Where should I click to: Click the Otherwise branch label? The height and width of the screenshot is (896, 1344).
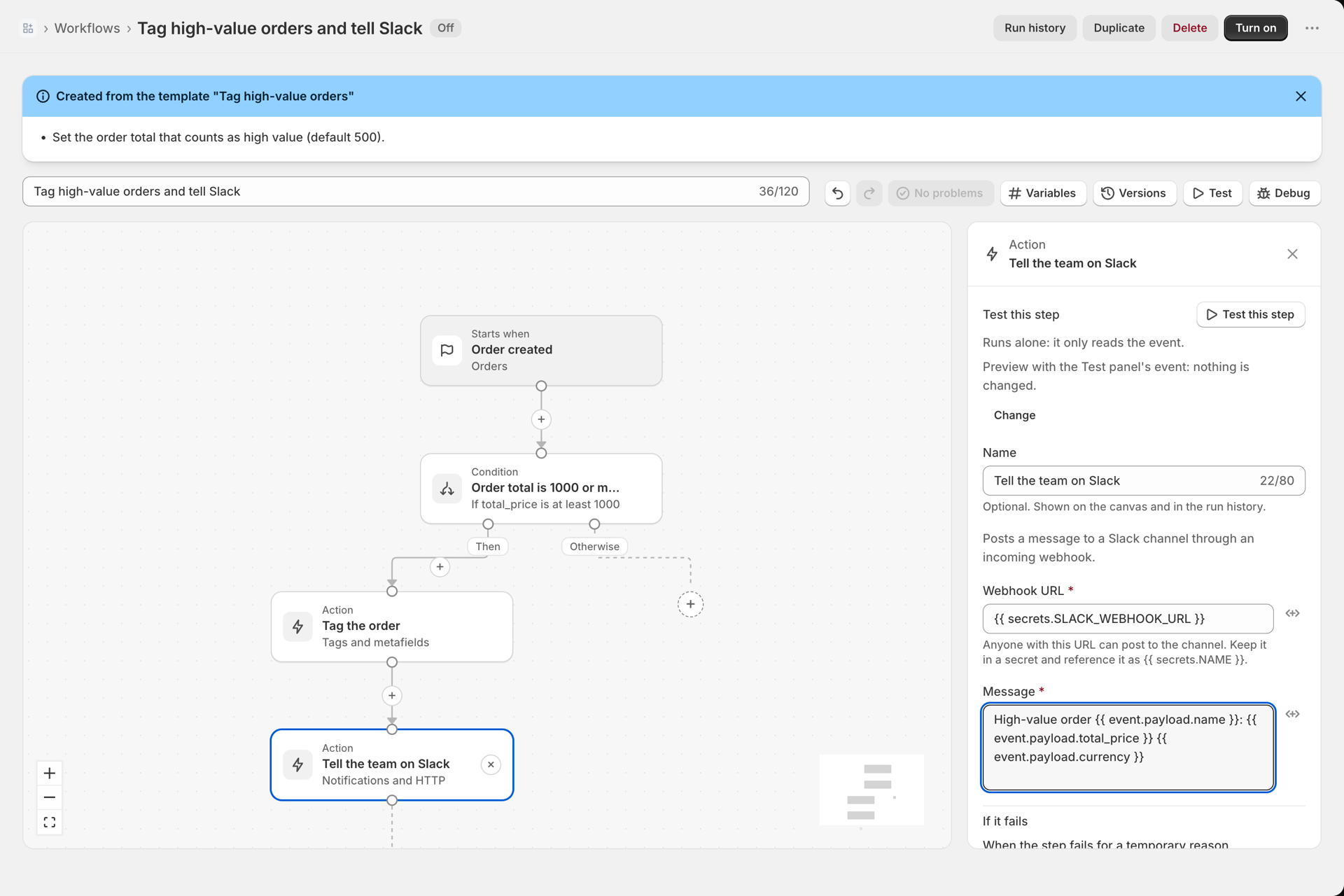pyautogui.click(x=594, y=547)
